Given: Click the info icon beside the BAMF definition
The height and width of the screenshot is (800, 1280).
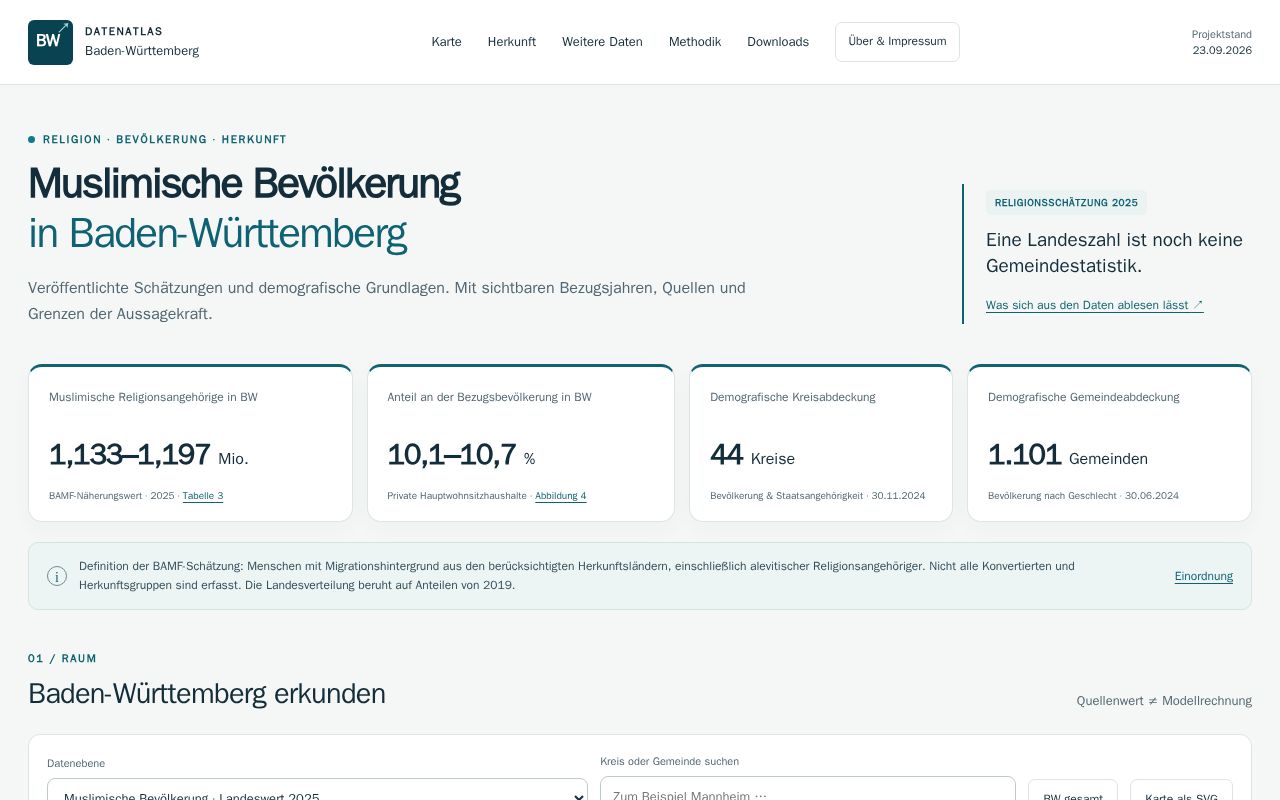Looking at the screenshot, I should (x=57, y=576).
